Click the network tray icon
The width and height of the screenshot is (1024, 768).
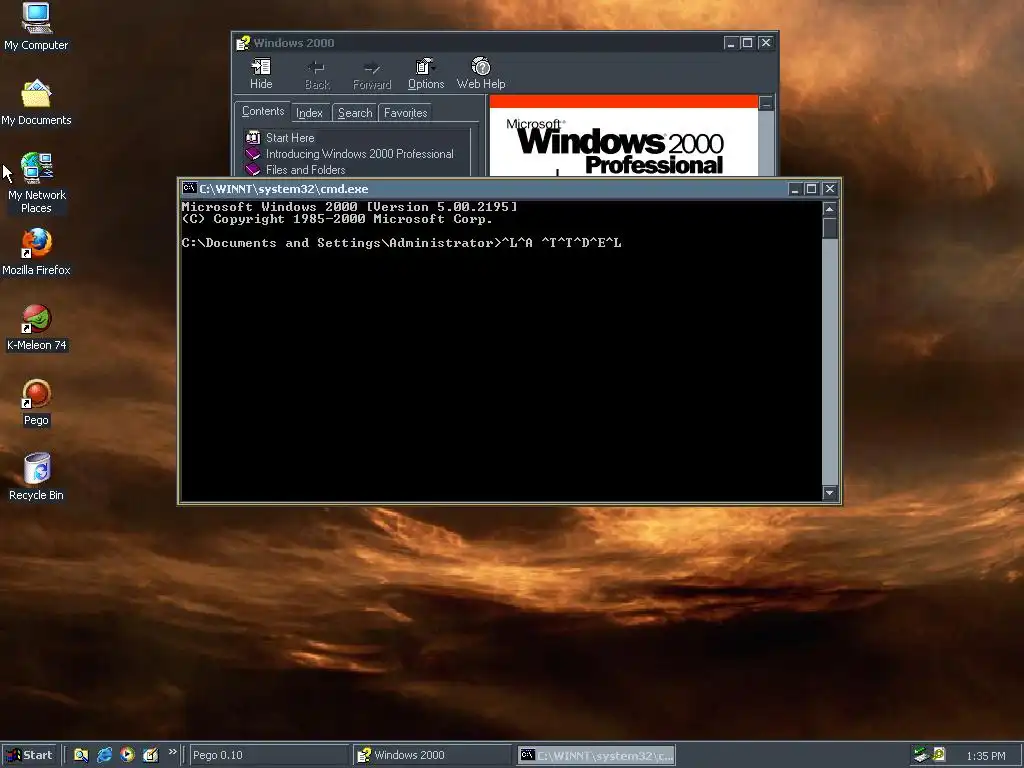(x=921, y=755)
